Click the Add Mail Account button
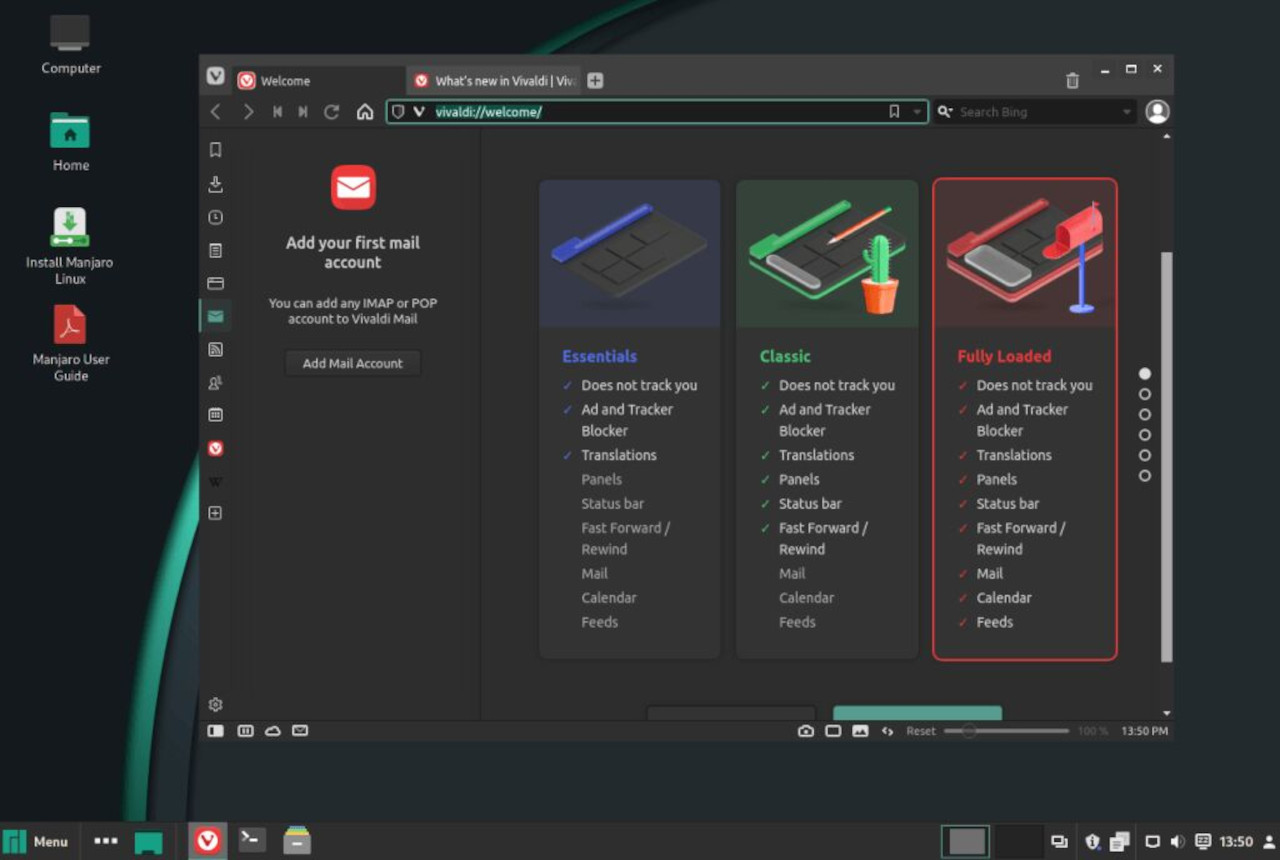The width and height of the screenshot is (1280, 860). pyautogui.click(x=352, y=363)
